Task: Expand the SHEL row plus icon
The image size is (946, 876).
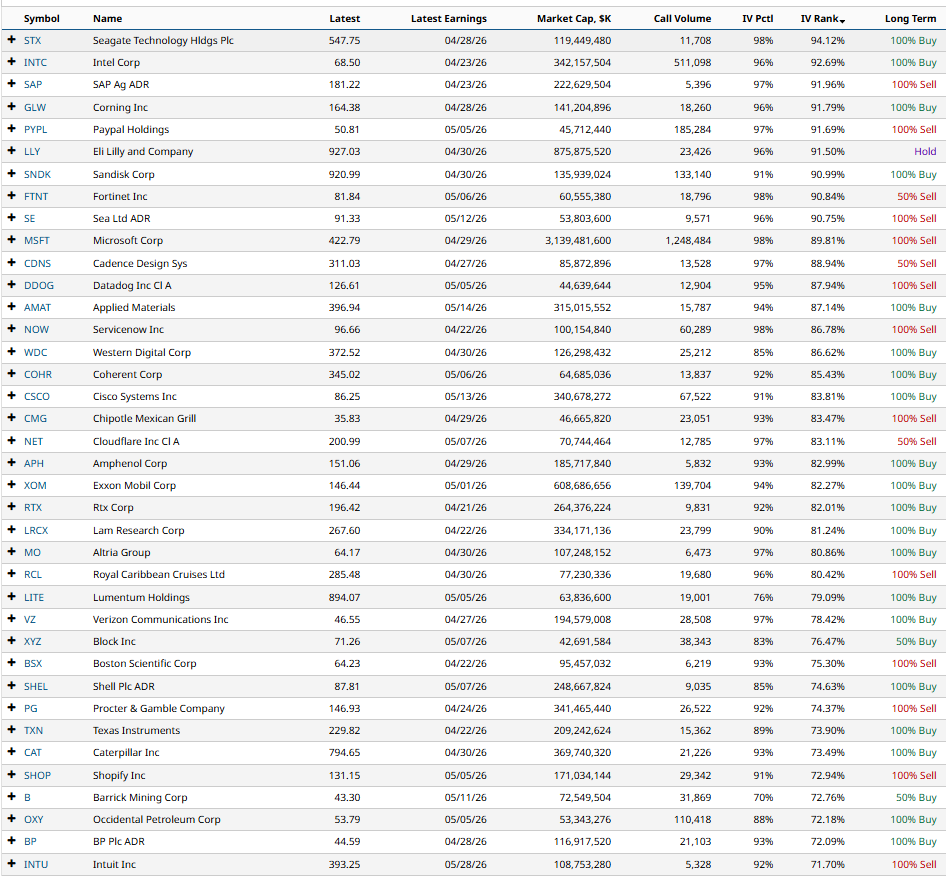Action: [x=11, y=685]
